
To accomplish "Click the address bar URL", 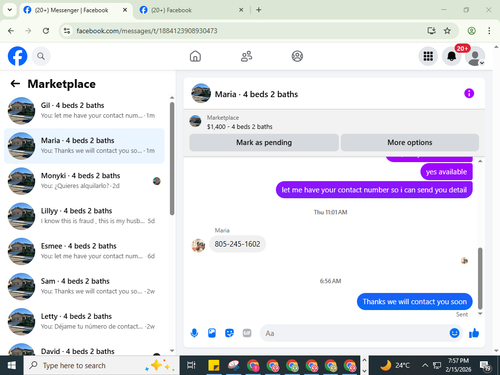I will 147,31.
